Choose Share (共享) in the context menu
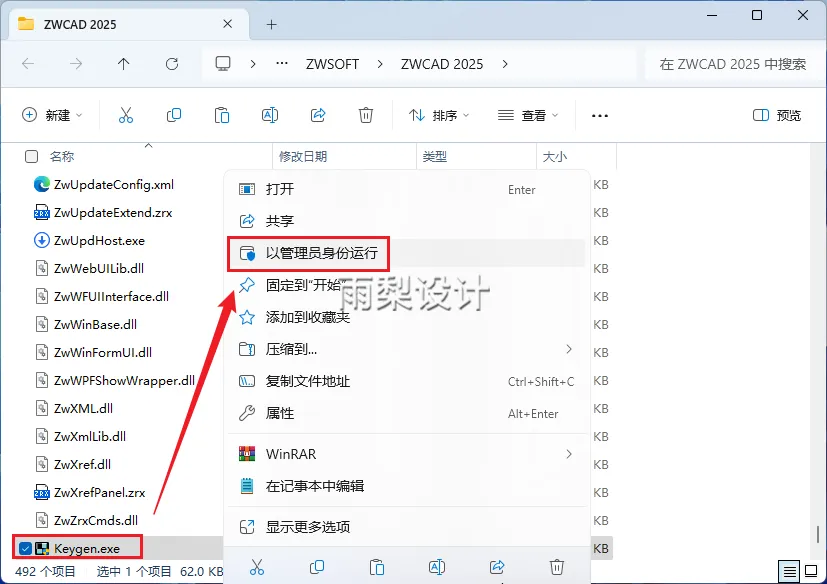The image size is (827, 584). (407, 221)
